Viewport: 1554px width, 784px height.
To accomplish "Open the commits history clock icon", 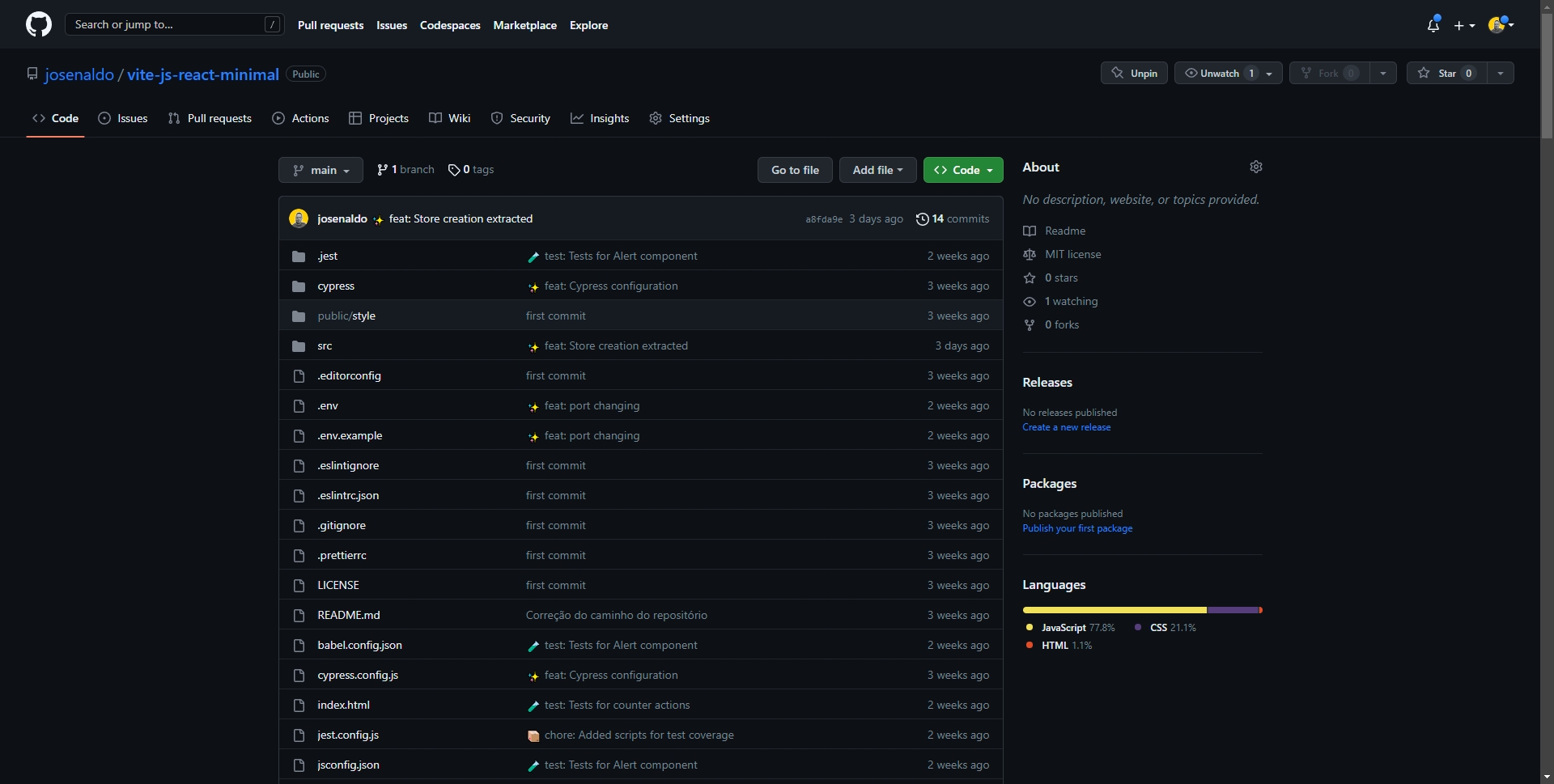I will [922, 219].
